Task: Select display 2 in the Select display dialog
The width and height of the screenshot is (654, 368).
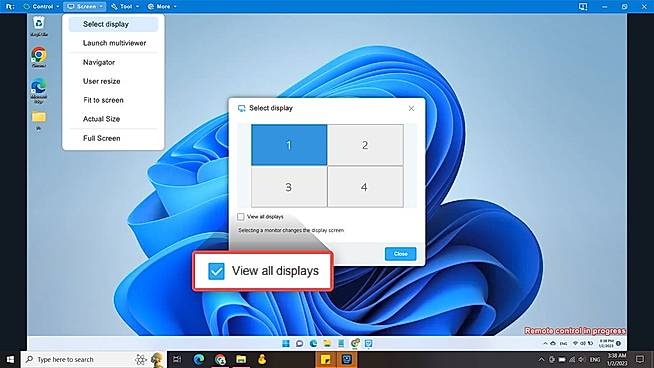Action: click(365, 145)
